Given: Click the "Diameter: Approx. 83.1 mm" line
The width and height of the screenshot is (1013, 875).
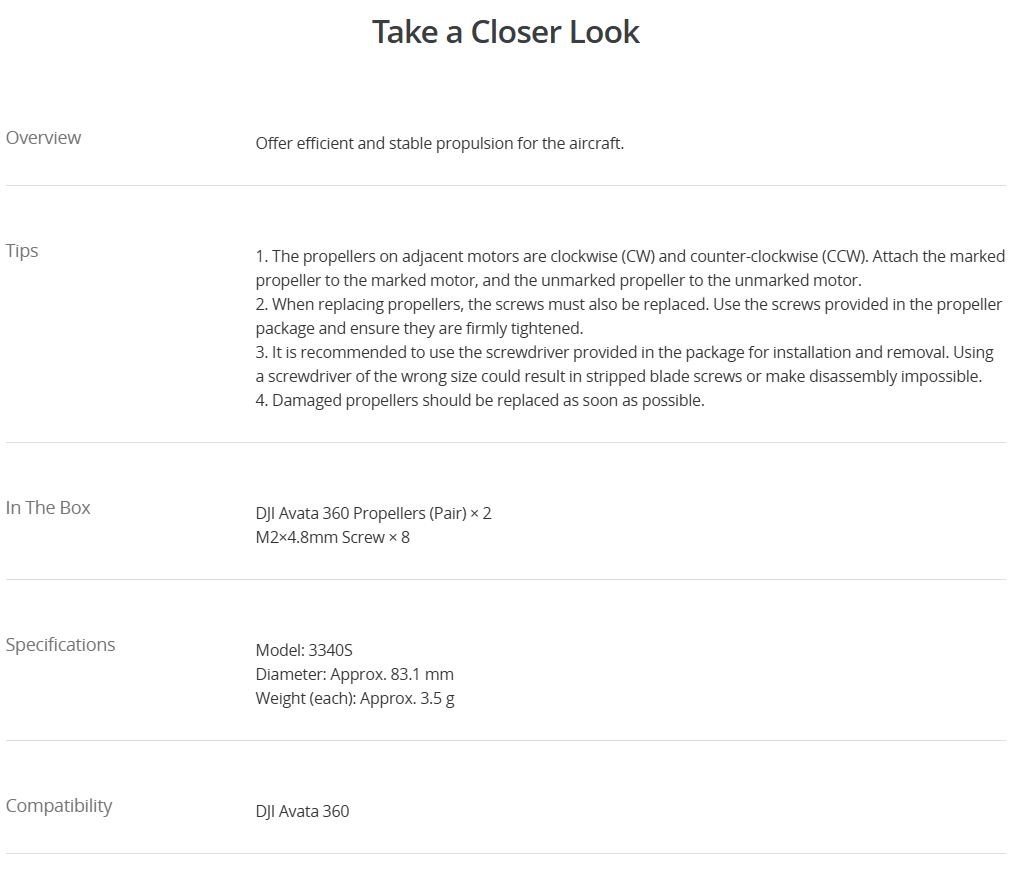Looking at the screenshot, I should point(354,675).
